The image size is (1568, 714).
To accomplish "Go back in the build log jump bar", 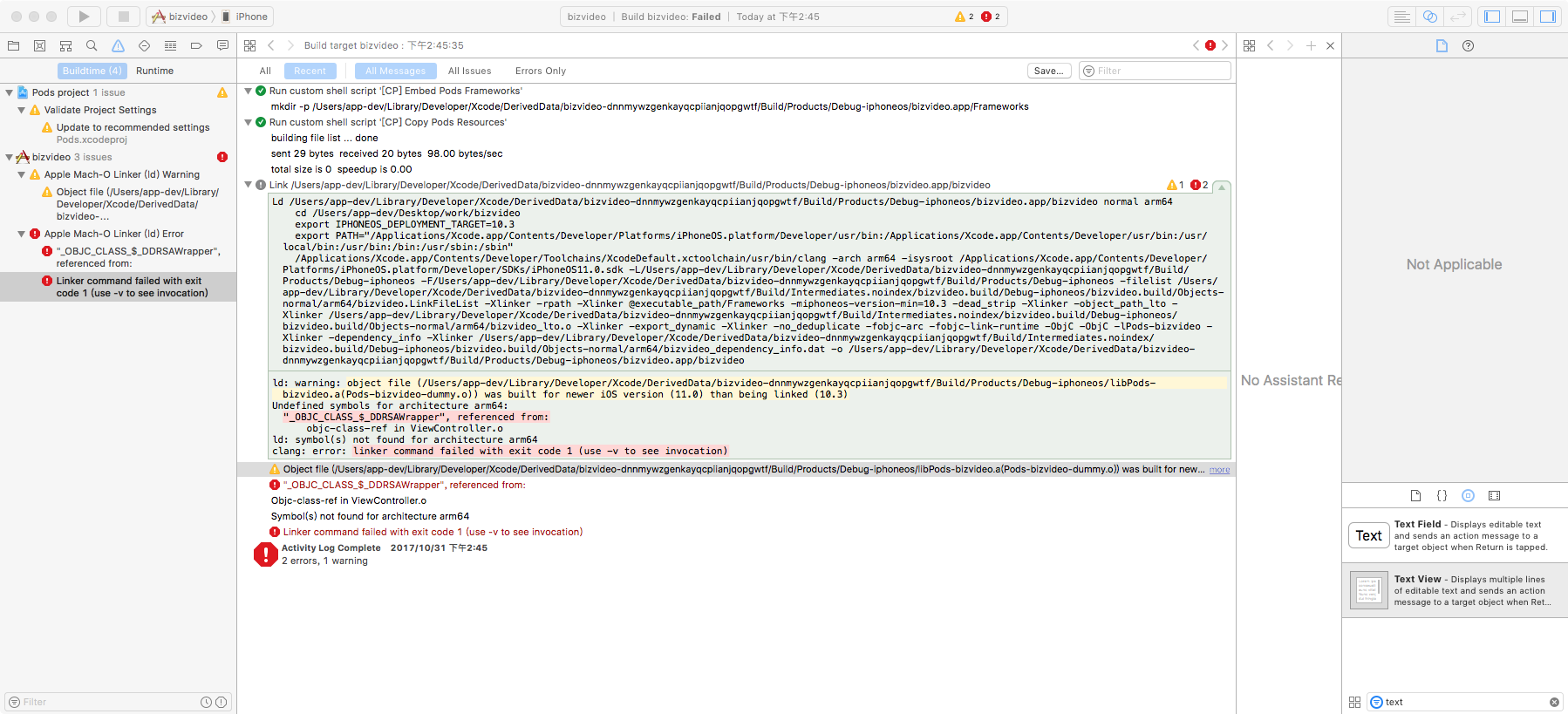I will pos(271,45).
